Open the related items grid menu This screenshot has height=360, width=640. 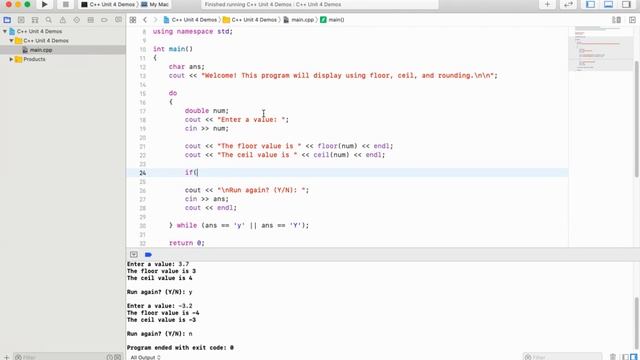[x=133, y=20]
